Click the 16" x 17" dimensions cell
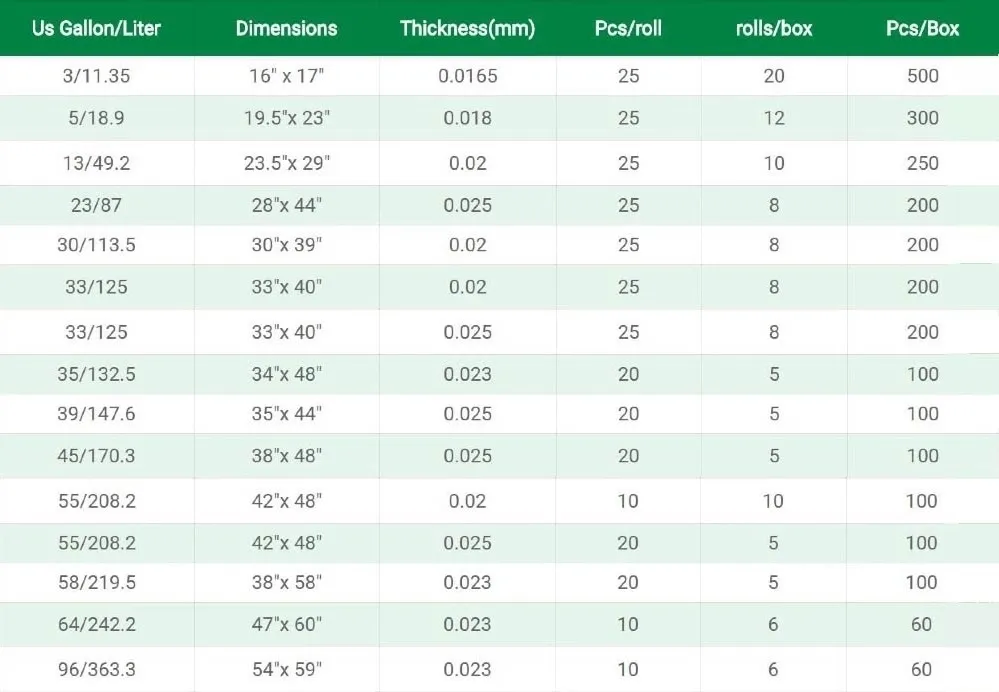 click(x=287, y=76)
